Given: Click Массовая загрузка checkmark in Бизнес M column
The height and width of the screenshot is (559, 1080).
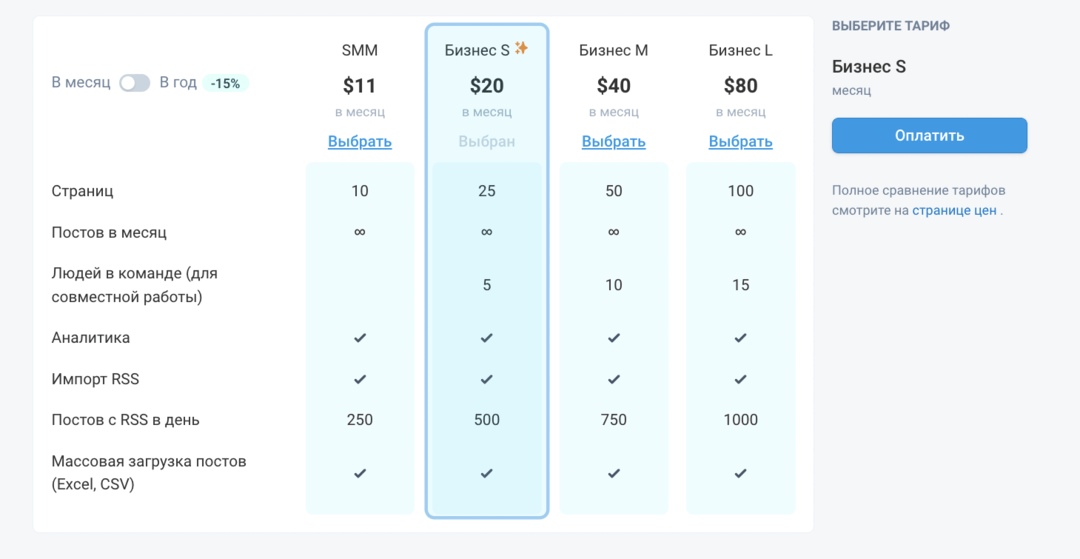Looking at the screenshot, I should 614,473.
